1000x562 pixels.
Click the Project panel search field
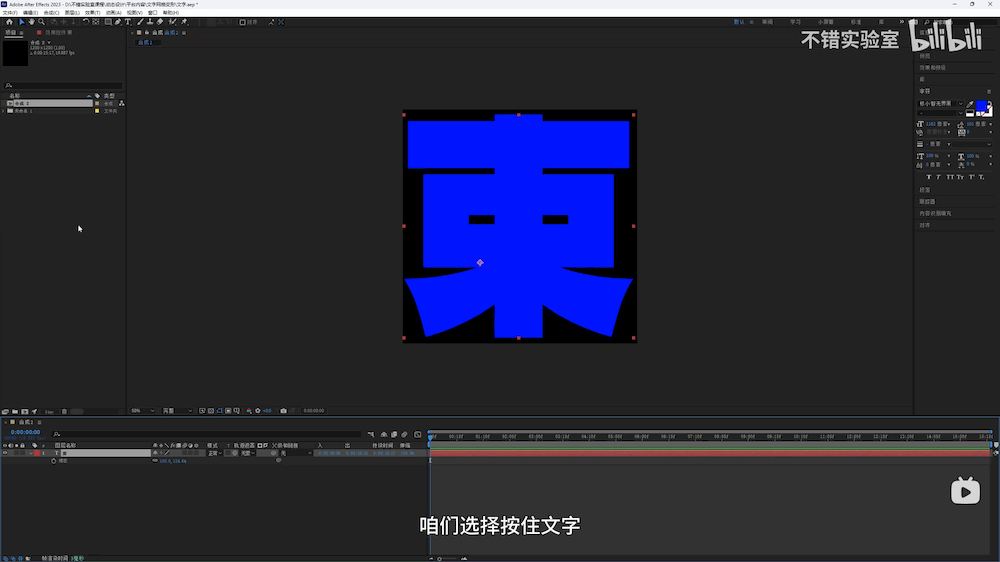(62, 85)
